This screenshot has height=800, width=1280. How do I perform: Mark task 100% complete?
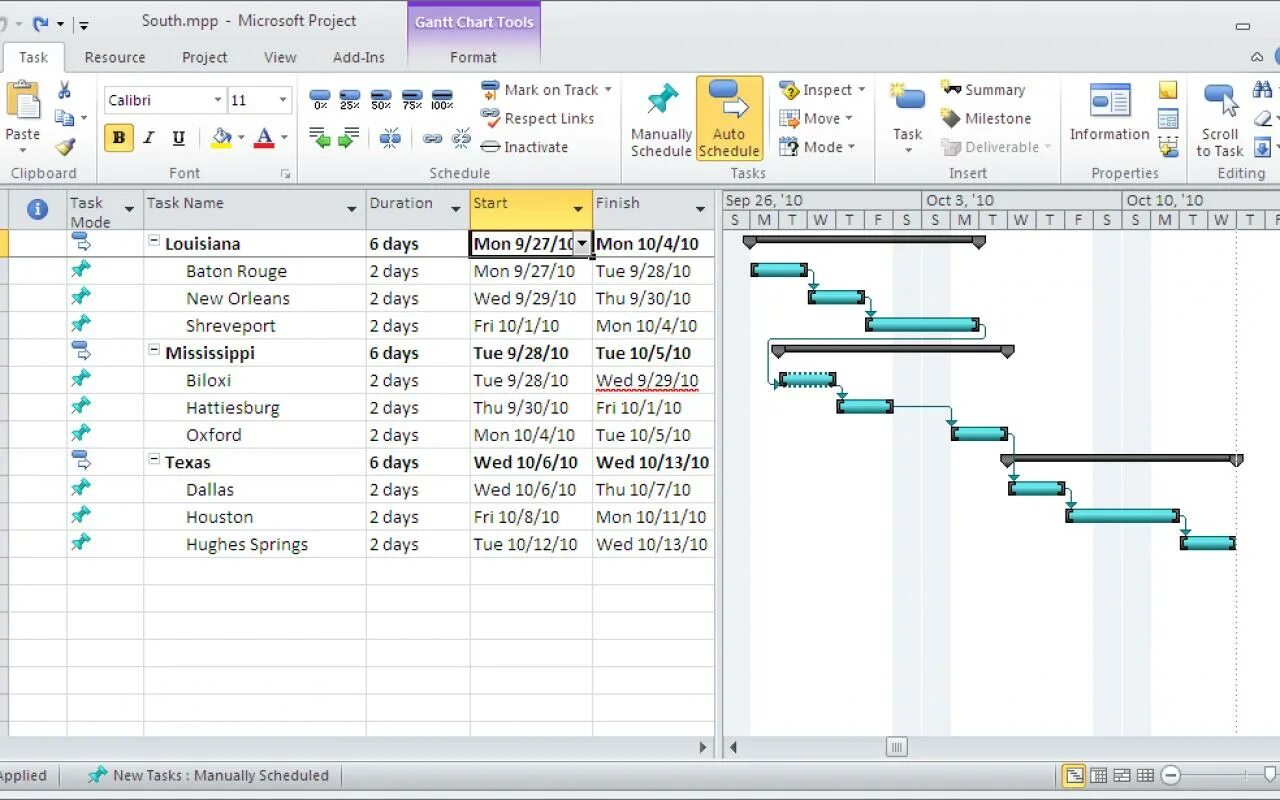(442, 99)
